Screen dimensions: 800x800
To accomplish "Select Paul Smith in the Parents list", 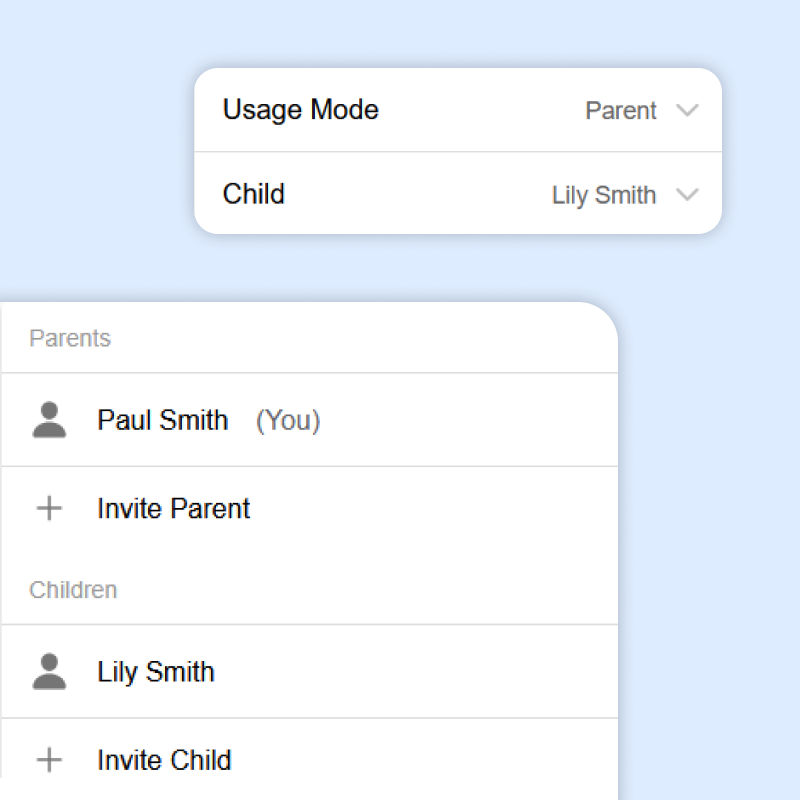I will coord(162,420).
